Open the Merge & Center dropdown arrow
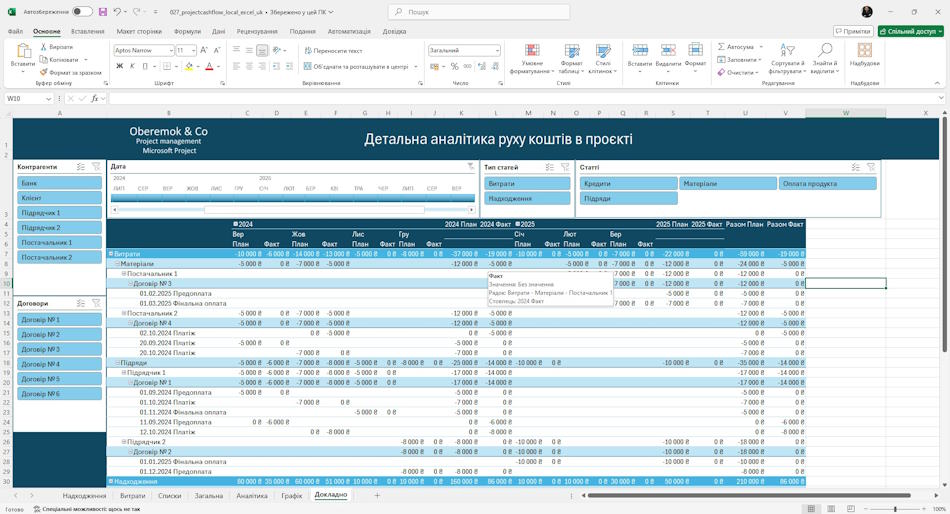 coord(416,67)
